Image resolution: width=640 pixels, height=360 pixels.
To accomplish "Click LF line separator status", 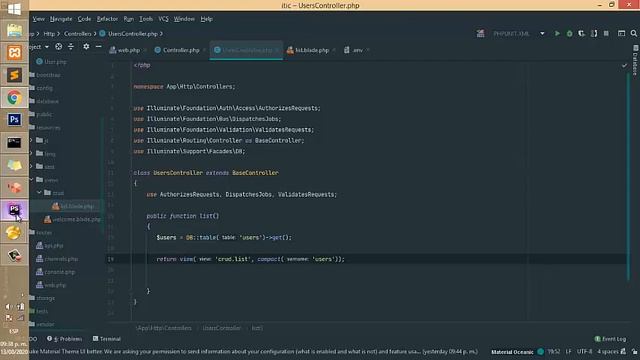I will coord(568,351).
